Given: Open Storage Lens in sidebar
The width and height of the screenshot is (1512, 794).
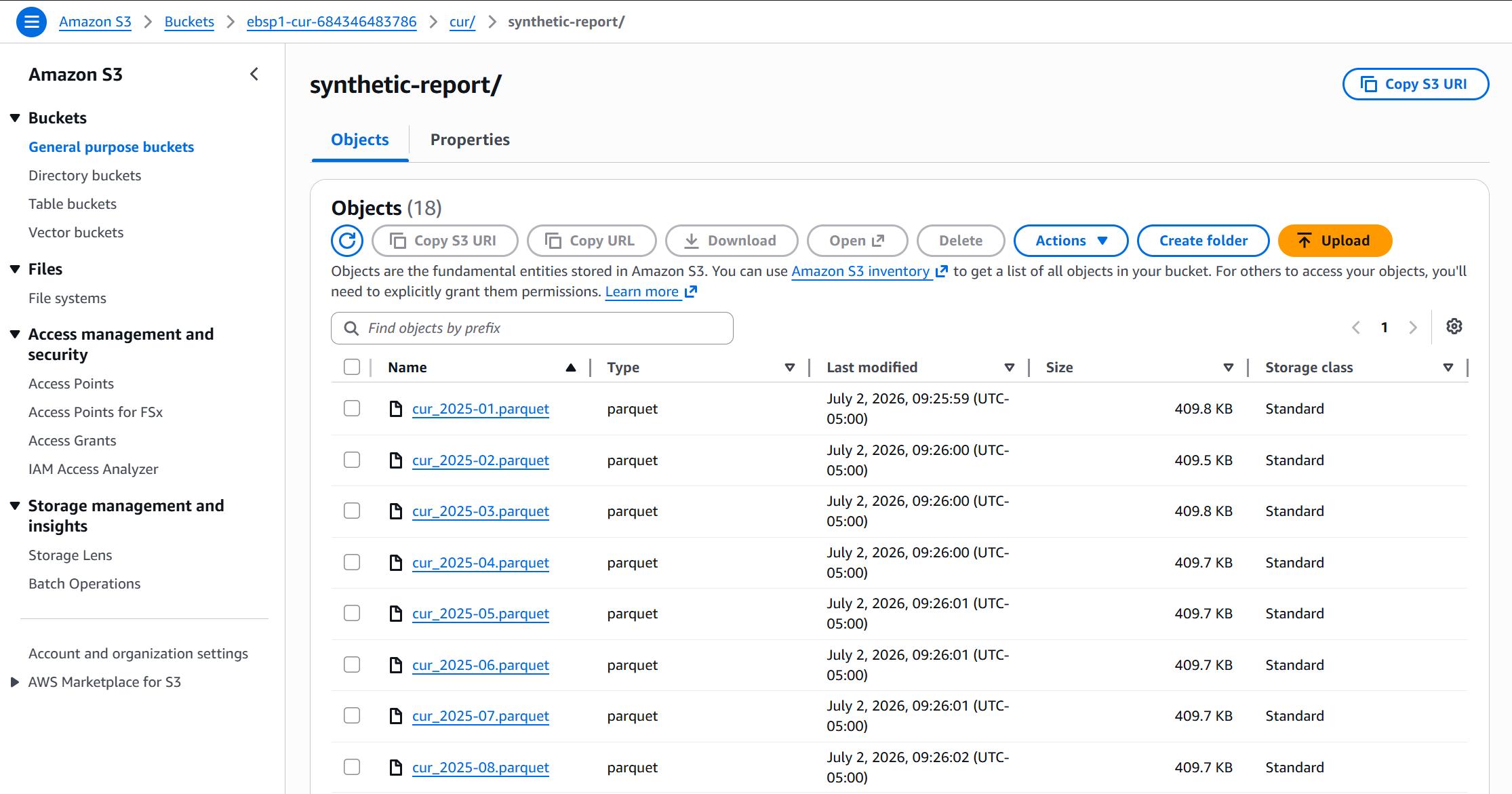Looking at the screenshot, I should [71, 555].
